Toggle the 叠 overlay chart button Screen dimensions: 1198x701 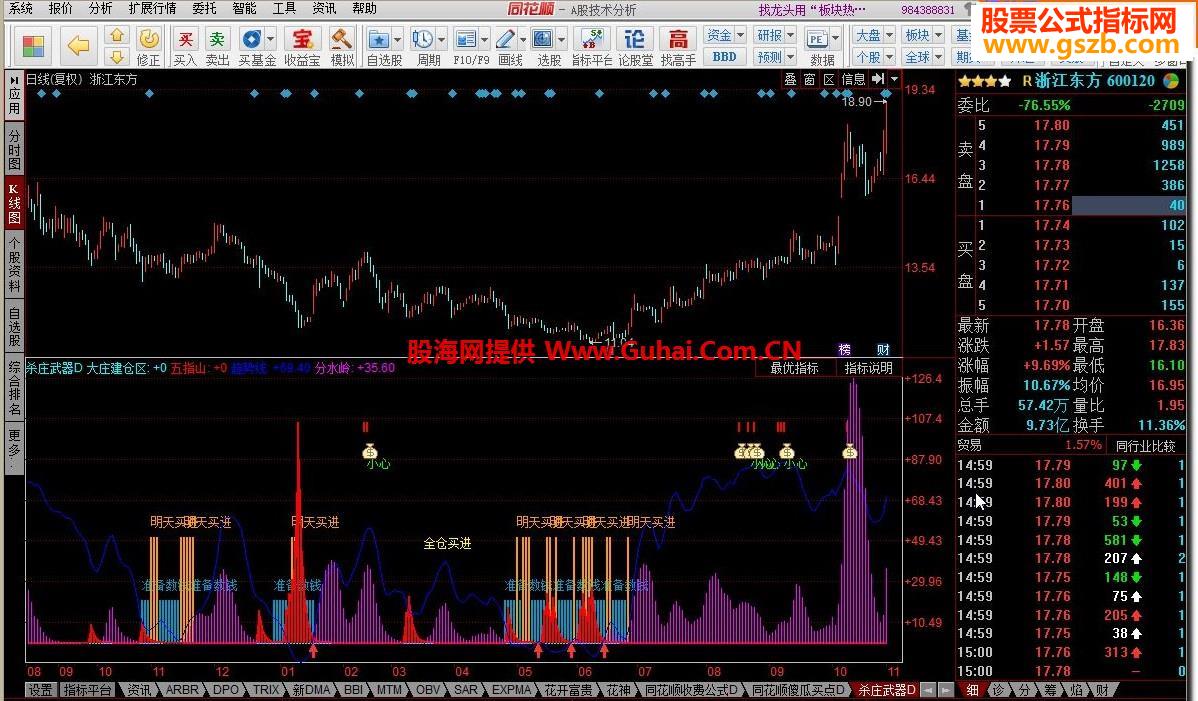click(790, 79)
